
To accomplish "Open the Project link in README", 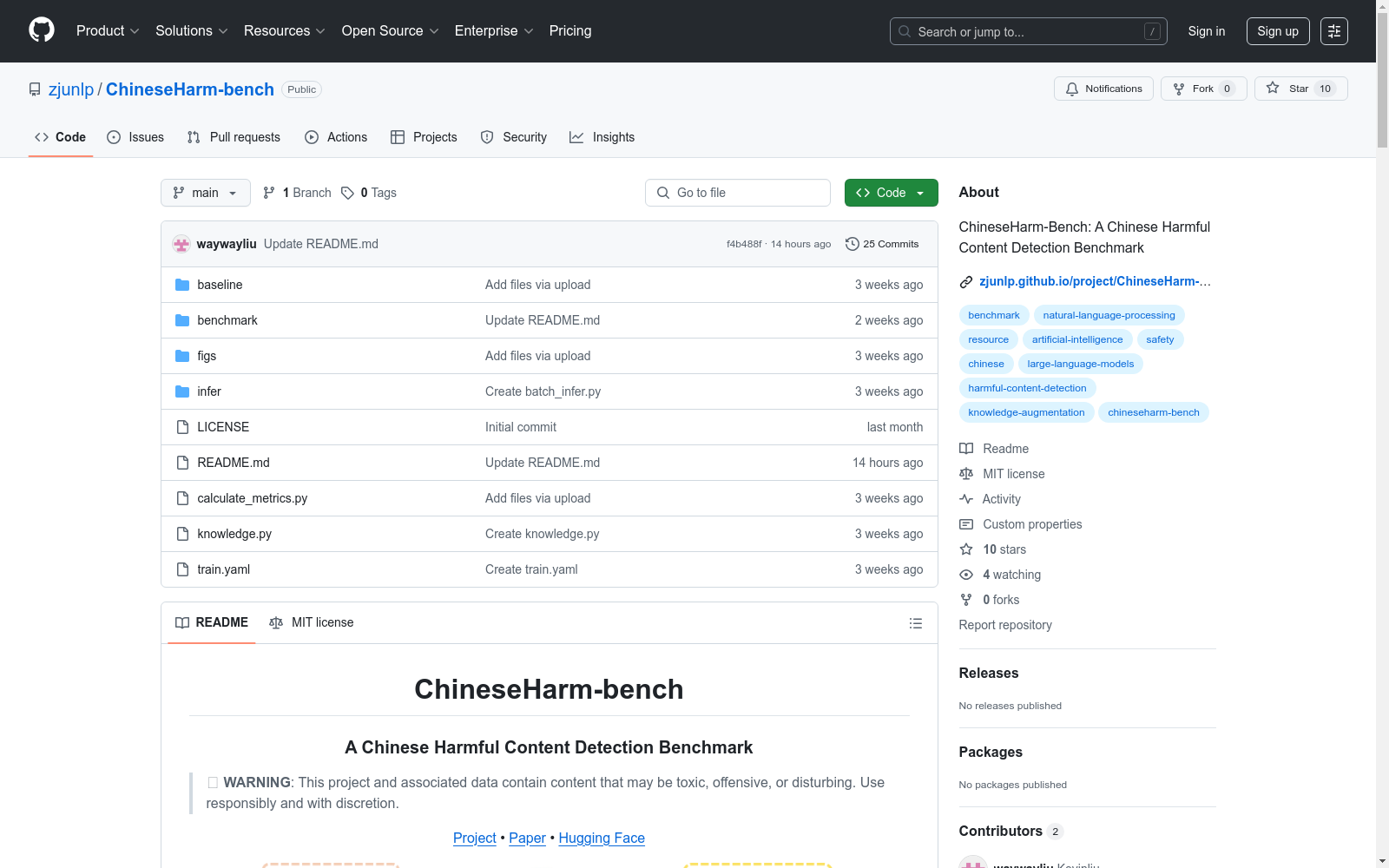I will pyautogui.click(x=475, y=838).
